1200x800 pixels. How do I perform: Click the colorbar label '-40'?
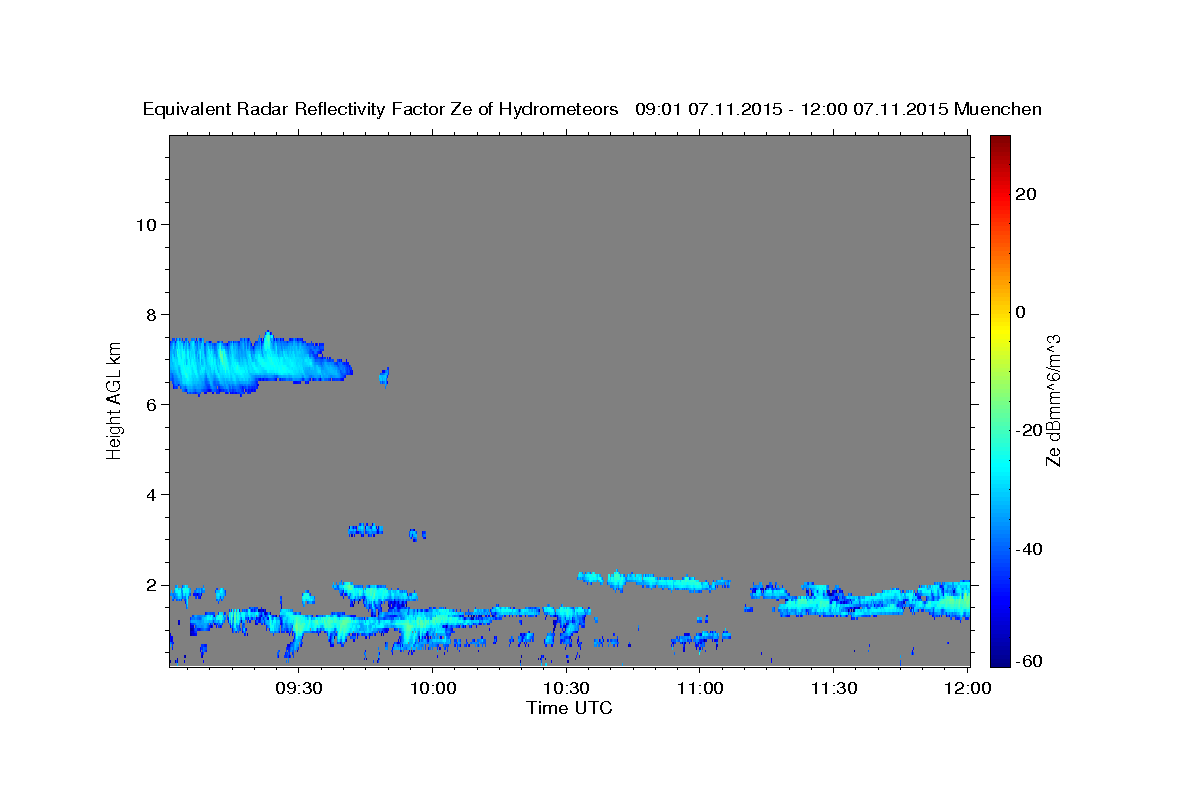pos(1029,548)
